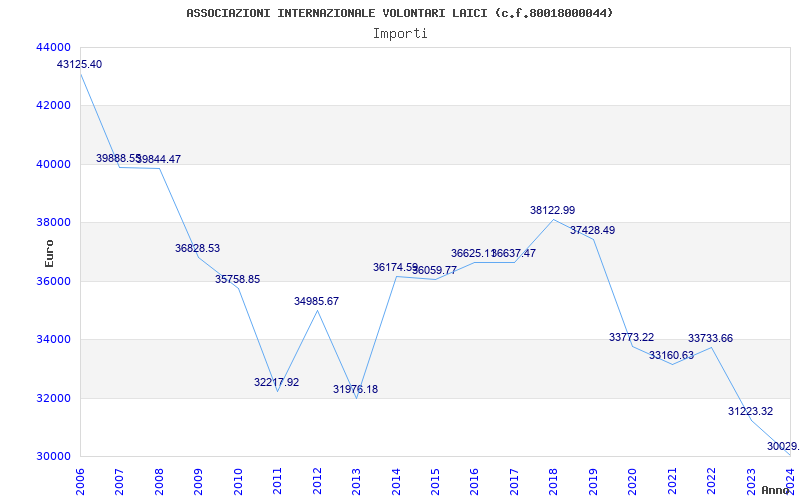Click x-axis year 2014

pyautogui.click(x=396, y=482)
